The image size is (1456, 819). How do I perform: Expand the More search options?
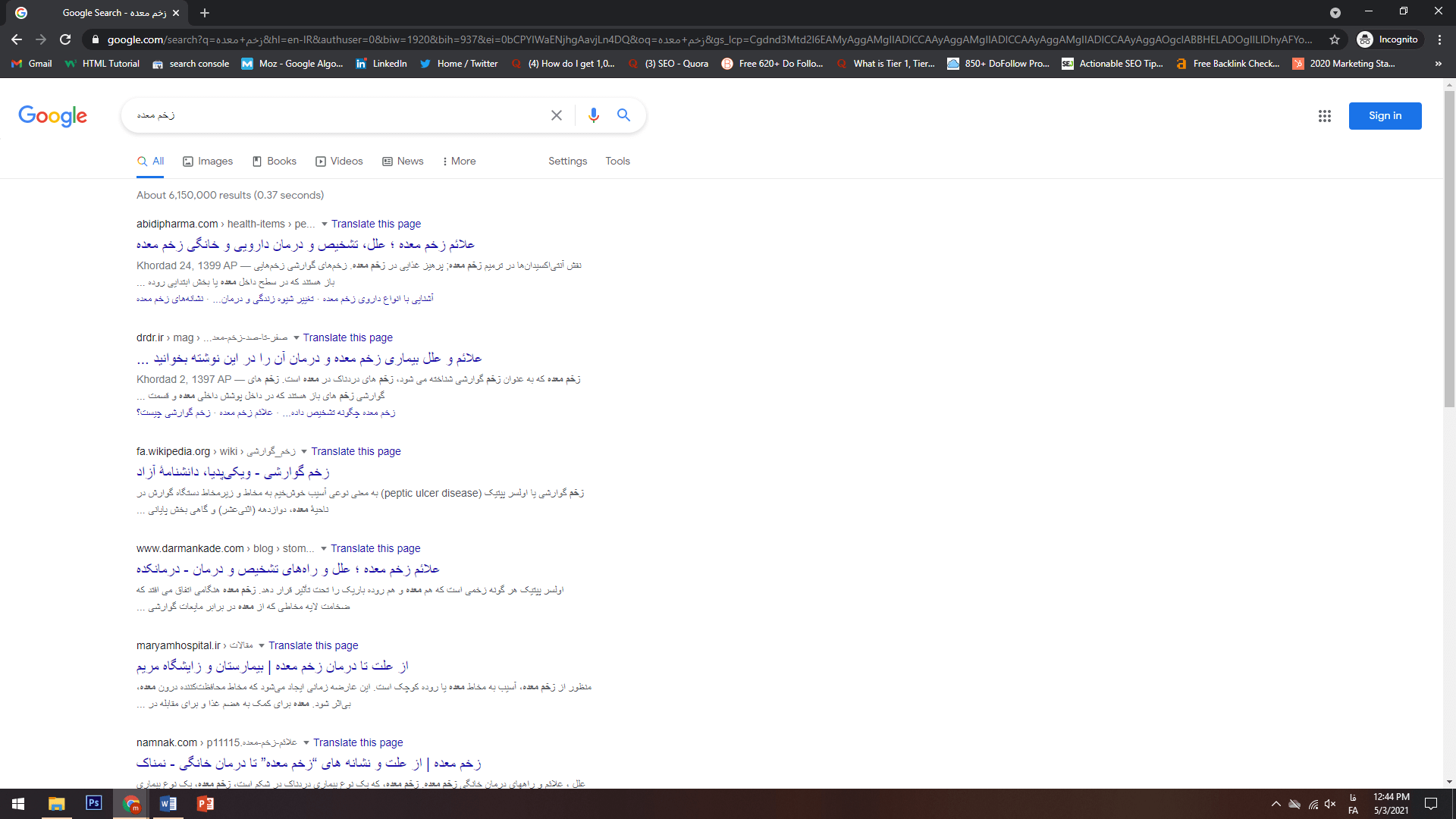459,162
